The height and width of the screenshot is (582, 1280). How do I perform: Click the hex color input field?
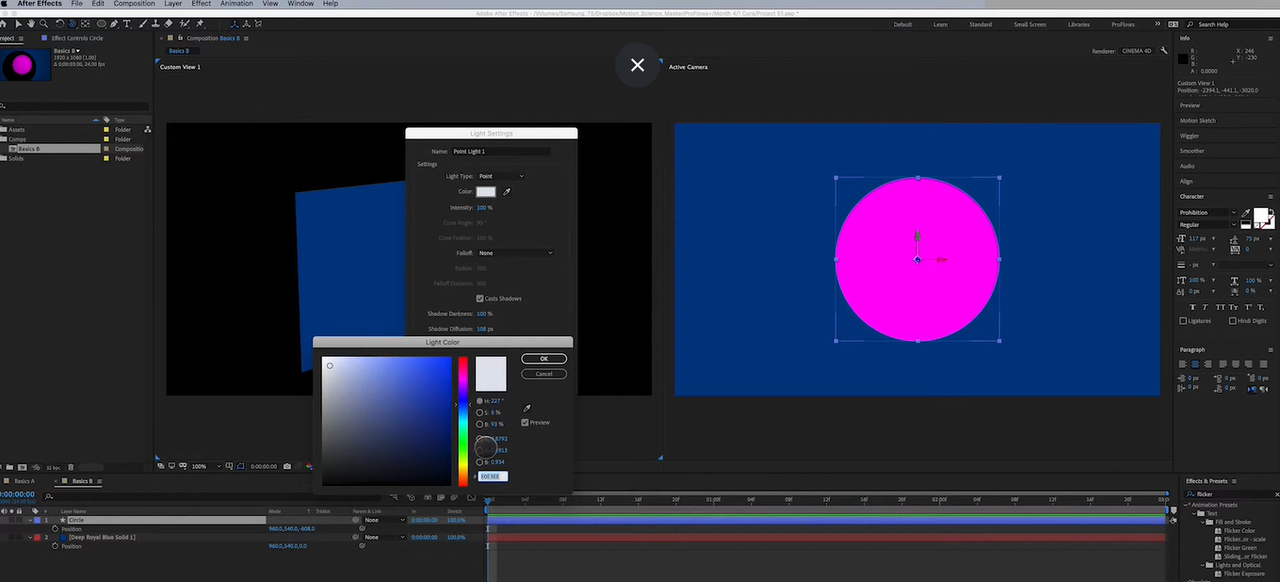(494, 476)
